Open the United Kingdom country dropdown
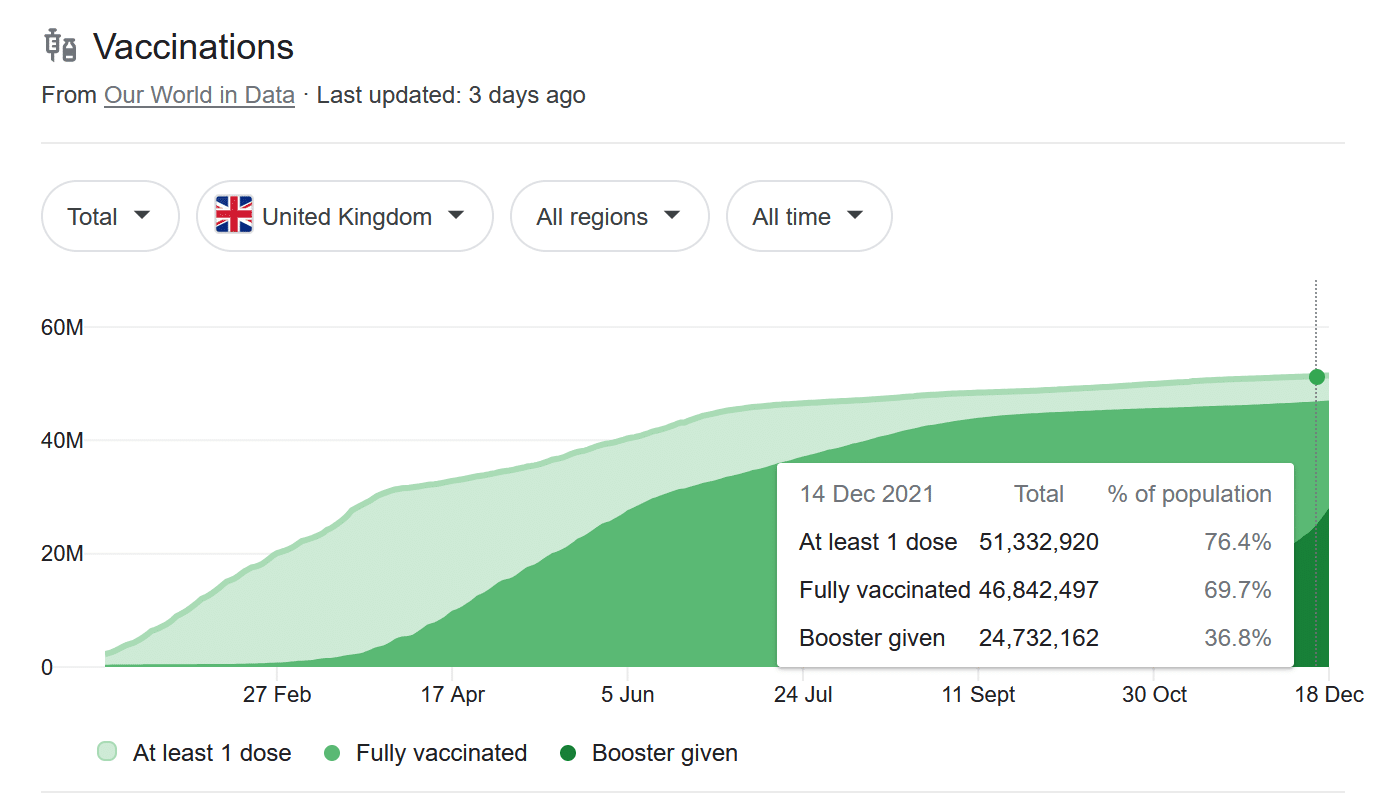The height and width of the screenshot is (795, 1374). [345, 216]
